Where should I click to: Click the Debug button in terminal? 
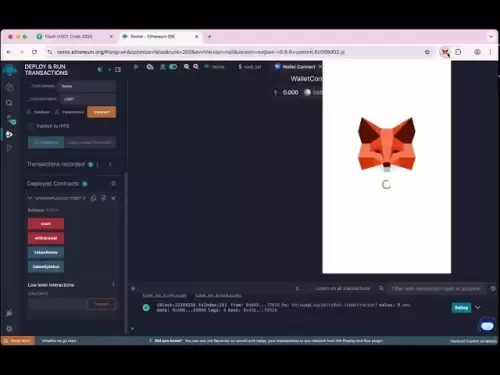click(x=461, y=308)
